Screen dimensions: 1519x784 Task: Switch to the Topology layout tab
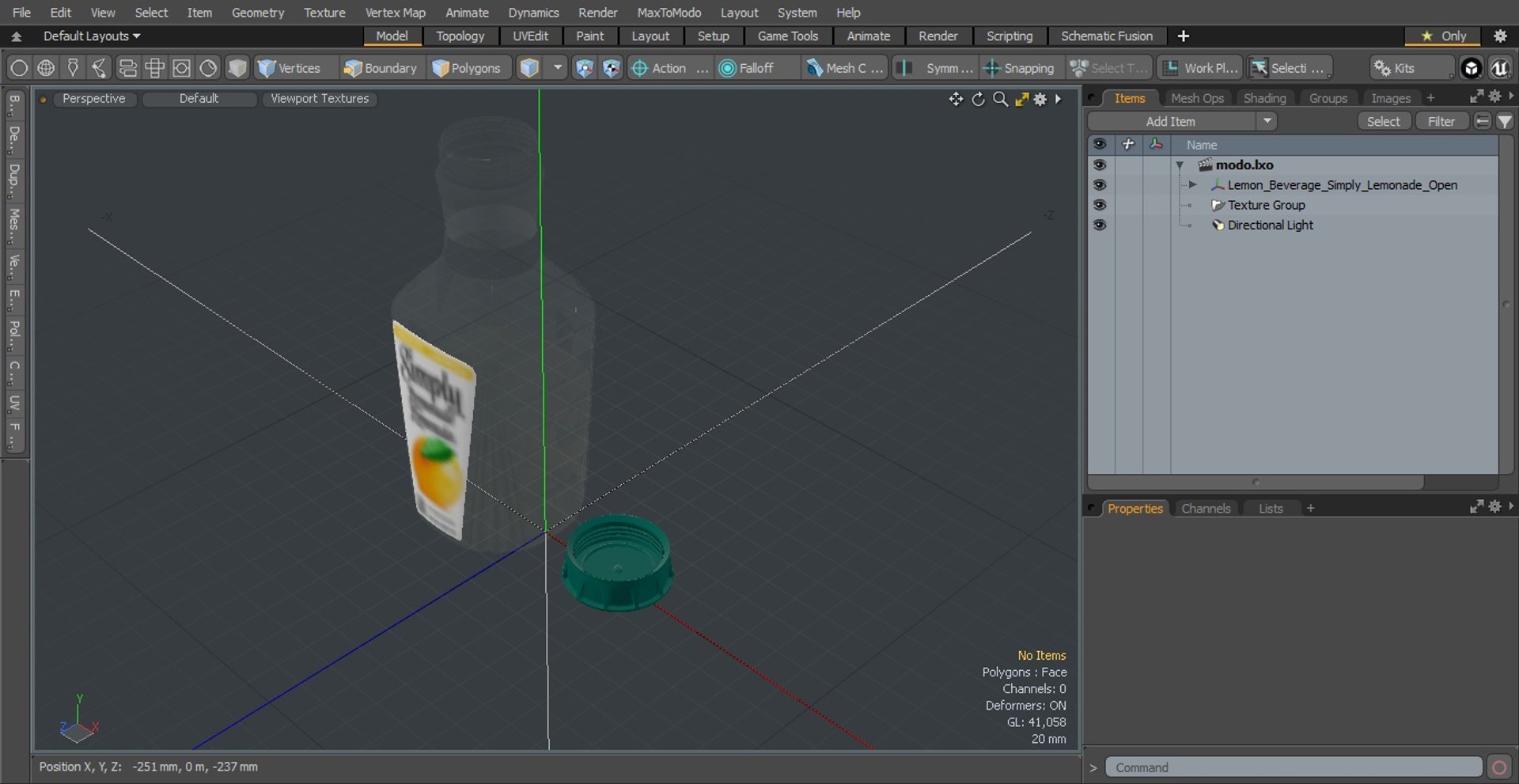[460, 36]
